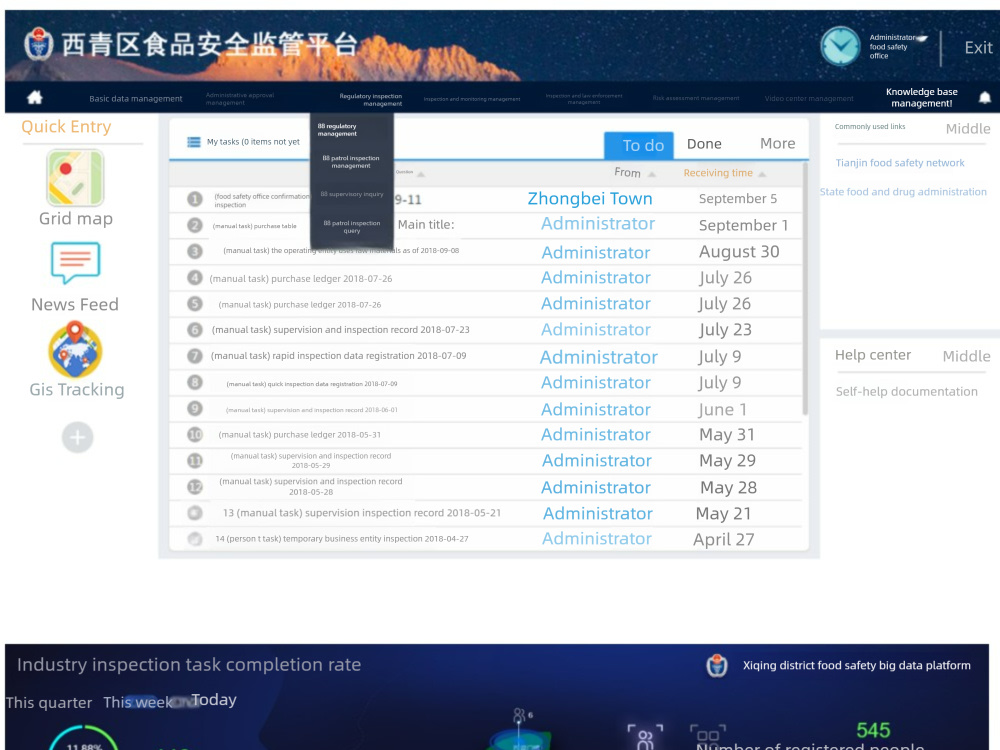Select Today completion rate tab
Viewport: 1000px width, 750px height.
214,700
